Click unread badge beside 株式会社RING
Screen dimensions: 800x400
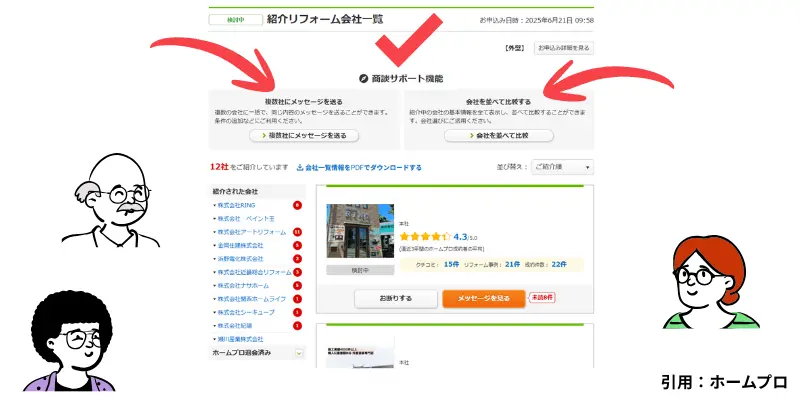point(297,205)
